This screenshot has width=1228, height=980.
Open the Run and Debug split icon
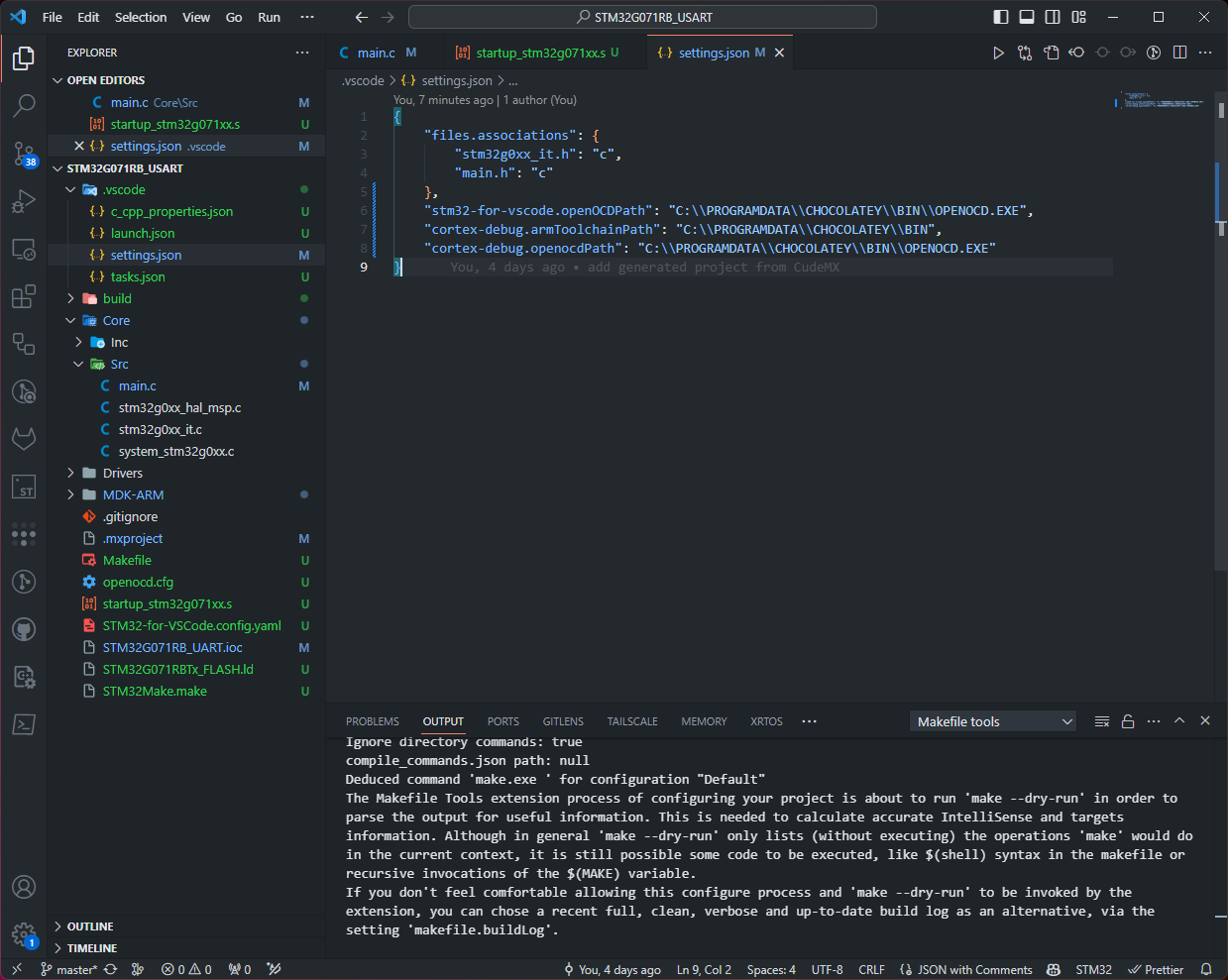point(24,201)
